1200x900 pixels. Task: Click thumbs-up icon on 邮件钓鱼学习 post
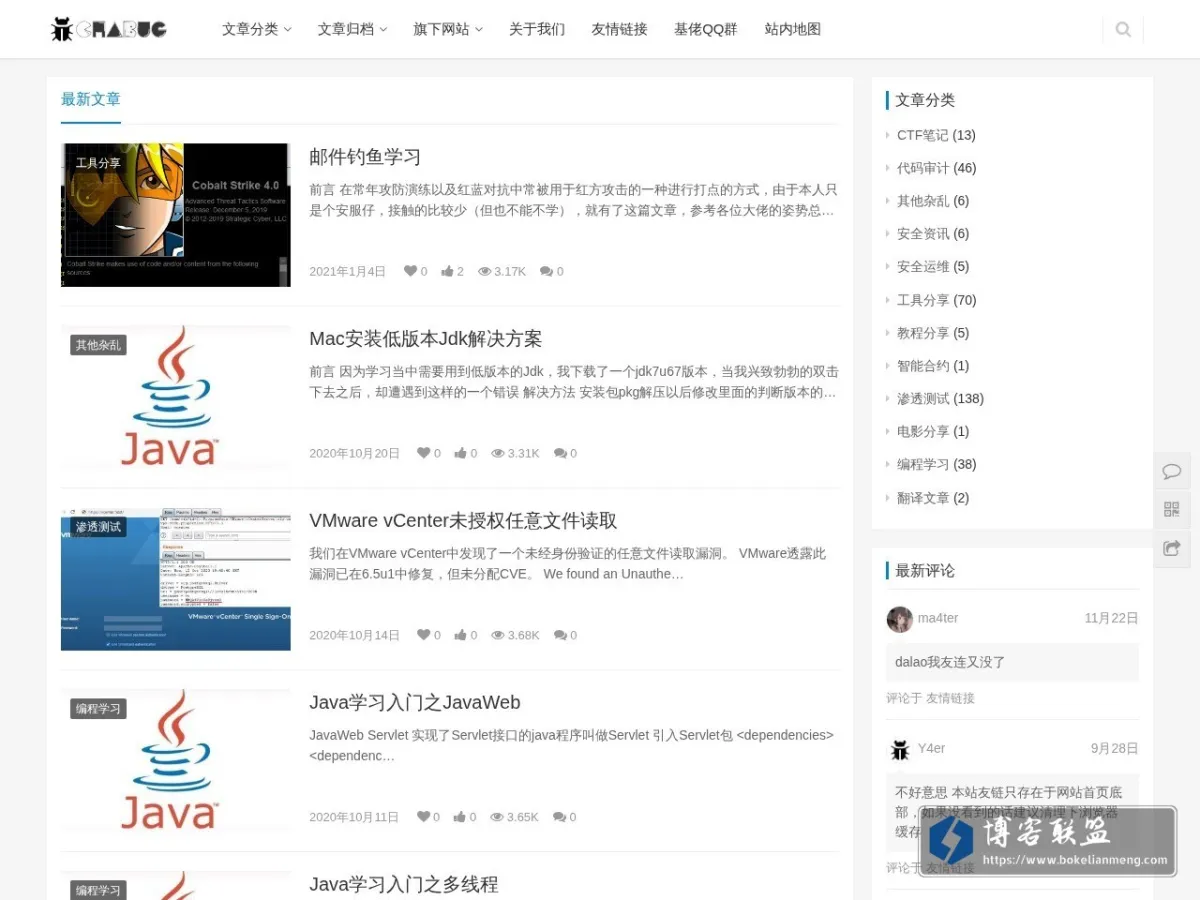(x=447, y=271)
